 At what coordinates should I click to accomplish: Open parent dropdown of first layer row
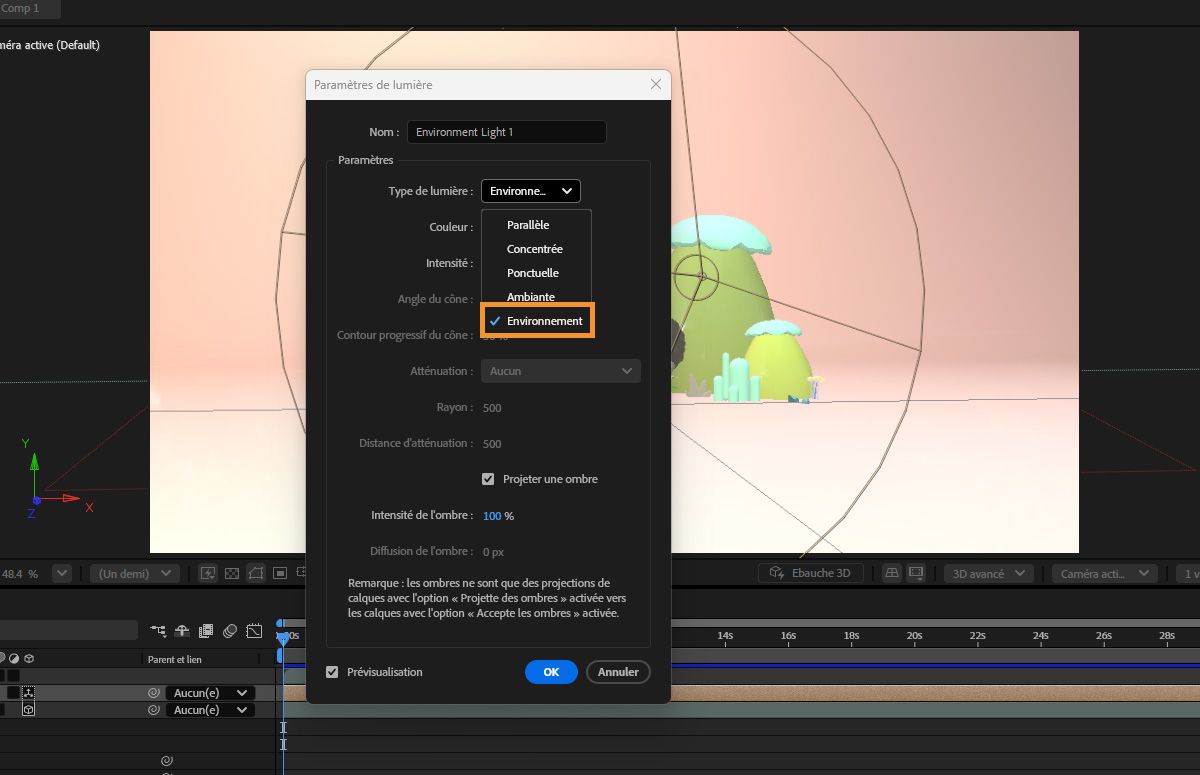tap(210, 693)
